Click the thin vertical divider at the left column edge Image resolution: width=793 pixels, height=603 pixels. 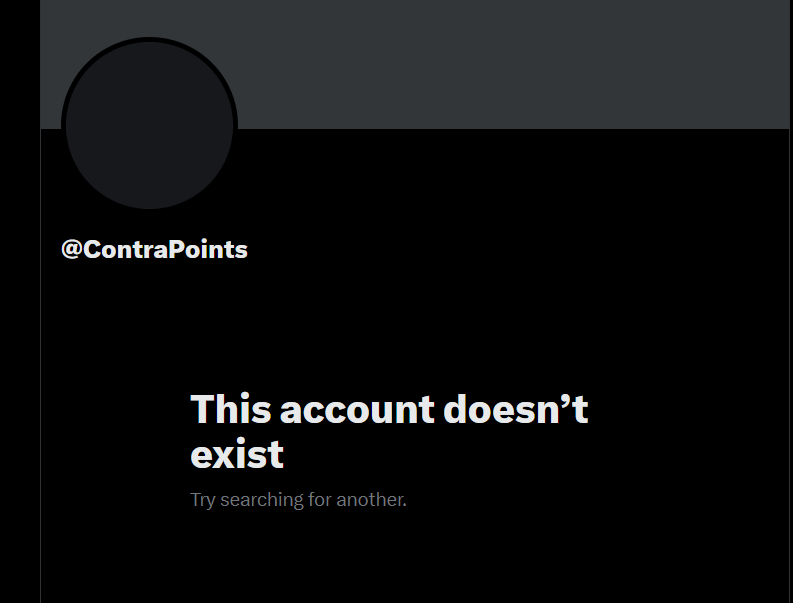[40, 364]
